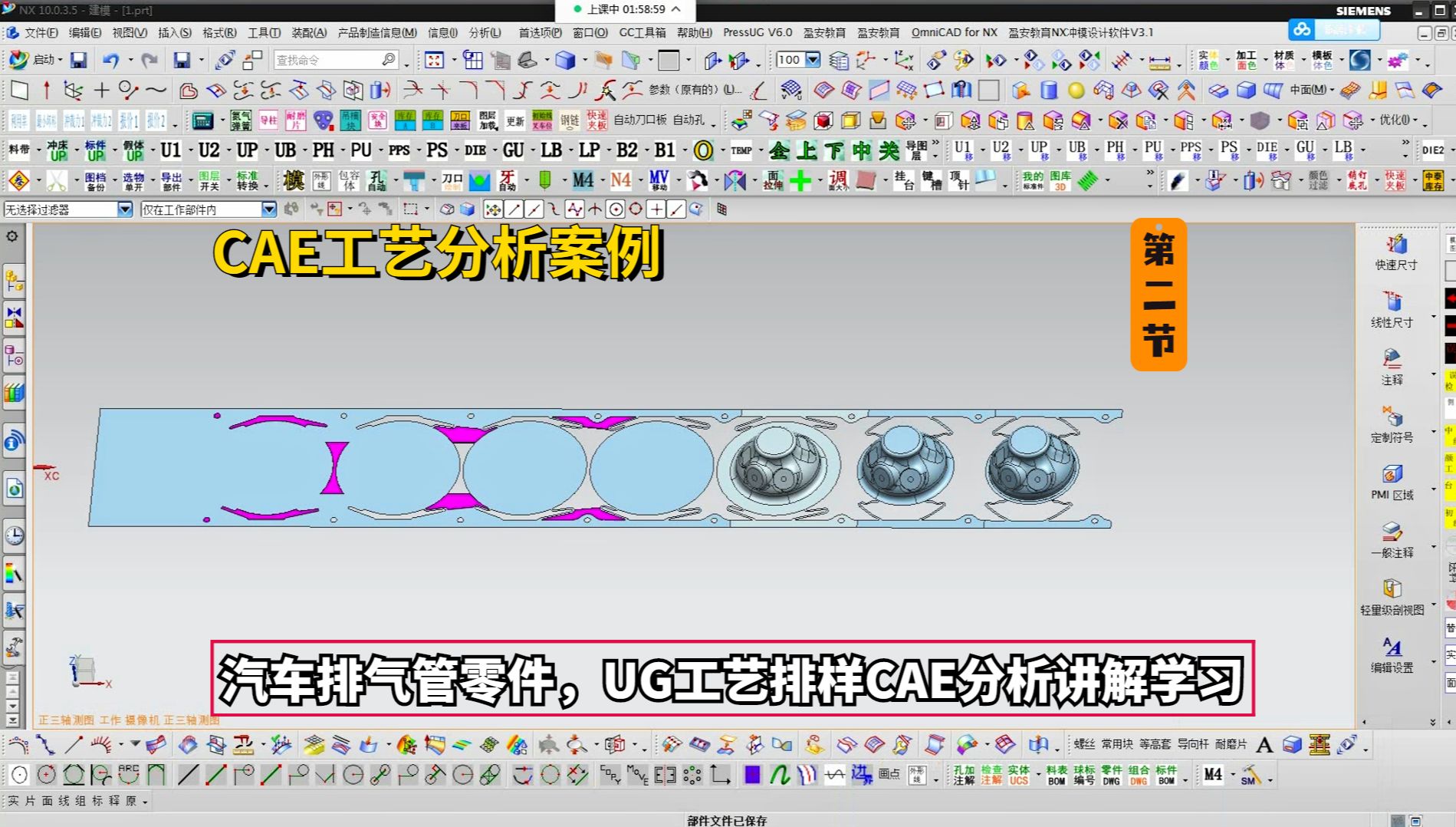Open the 编辑设置 edit settings tool
The image size is (1456, 827).
tap(1392, 655)
